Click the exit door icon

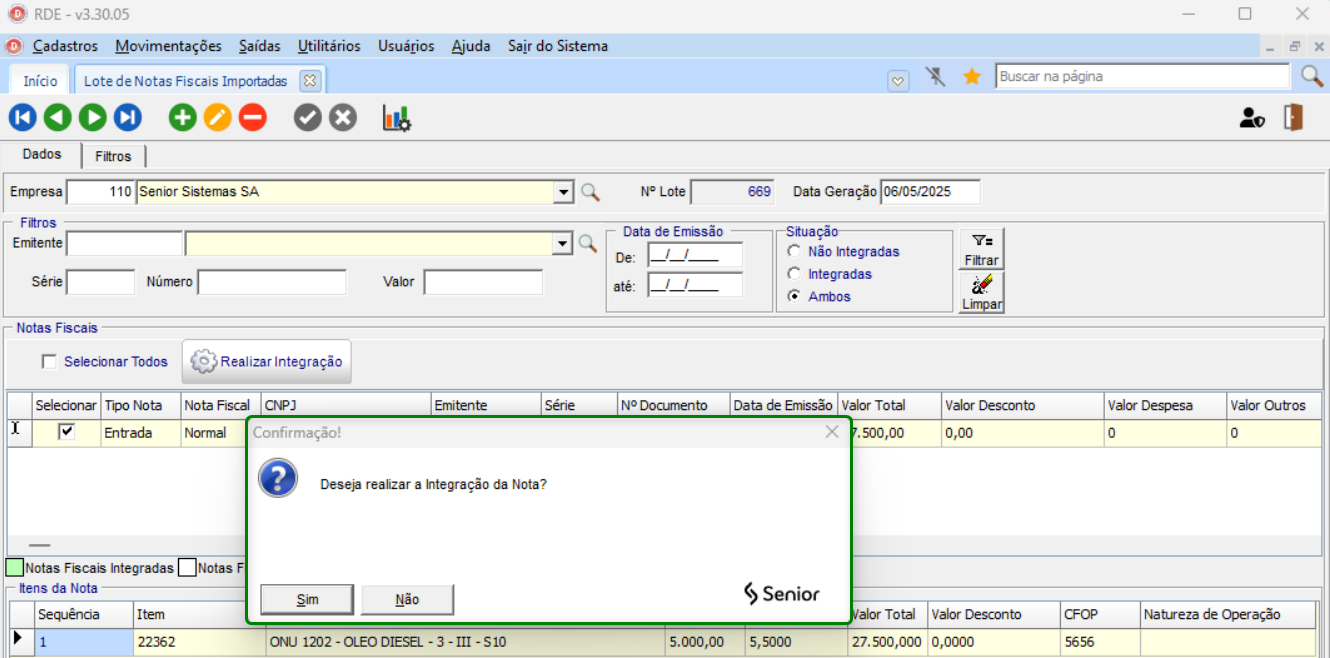1294,117
